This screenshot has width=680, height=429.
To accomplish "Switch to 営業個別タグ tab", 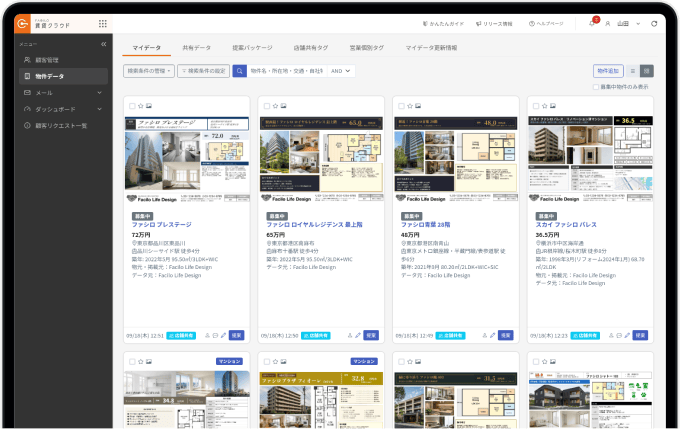I will click(x=366, y=48).
